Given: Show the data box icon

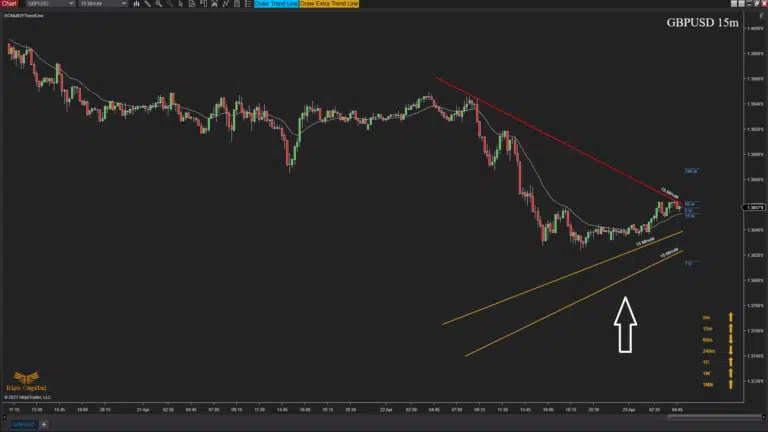Looking at the screenshot, I should click(x=192, y=3).
